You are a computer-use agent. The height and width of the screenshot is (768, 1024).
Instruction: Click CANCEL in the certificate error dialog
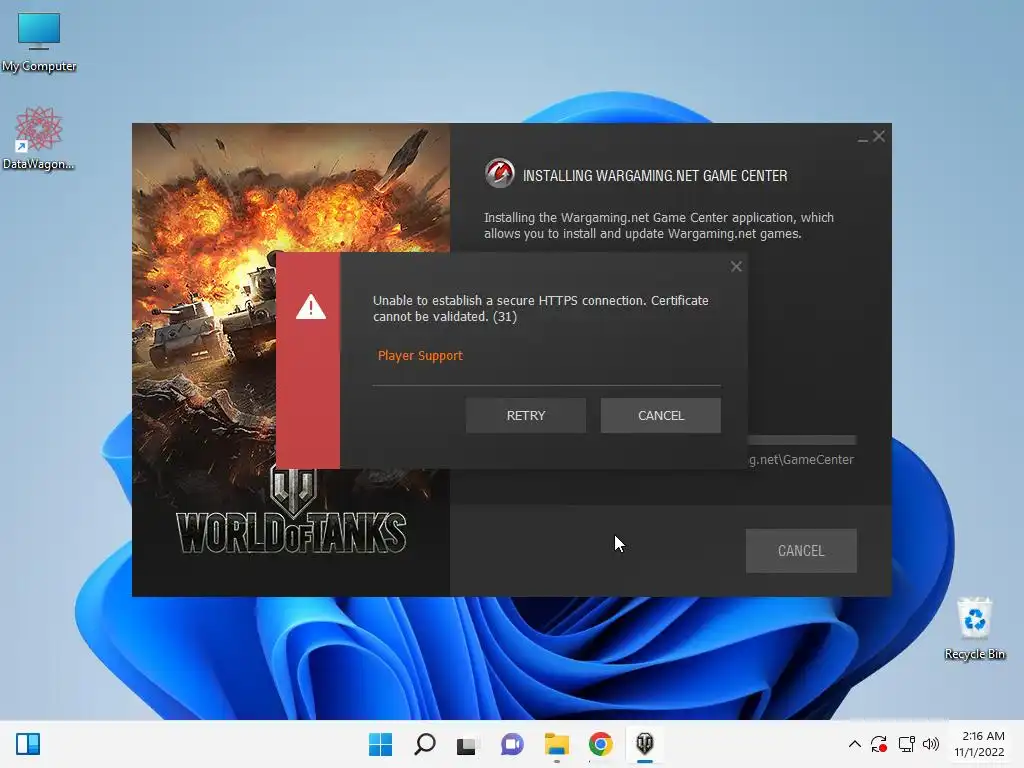pos(660,415)
